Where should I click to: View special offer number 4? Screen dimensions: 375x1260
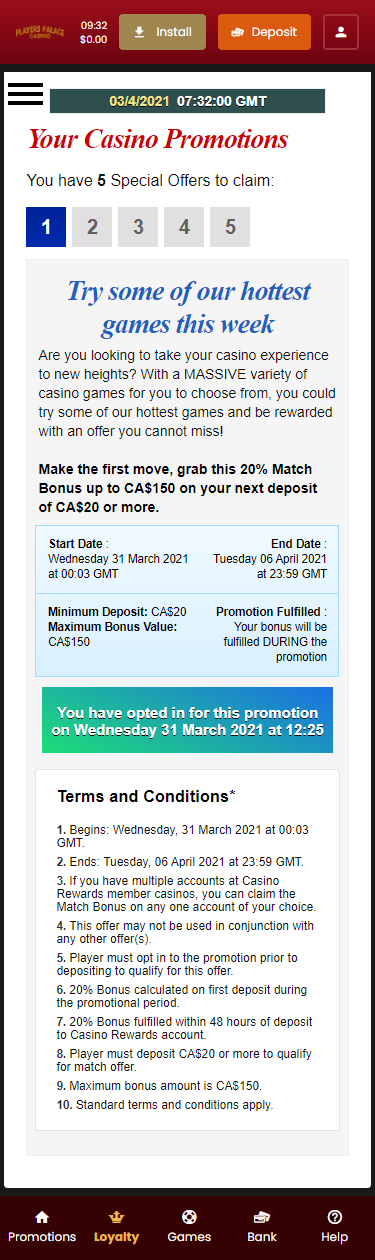point(184,227)
